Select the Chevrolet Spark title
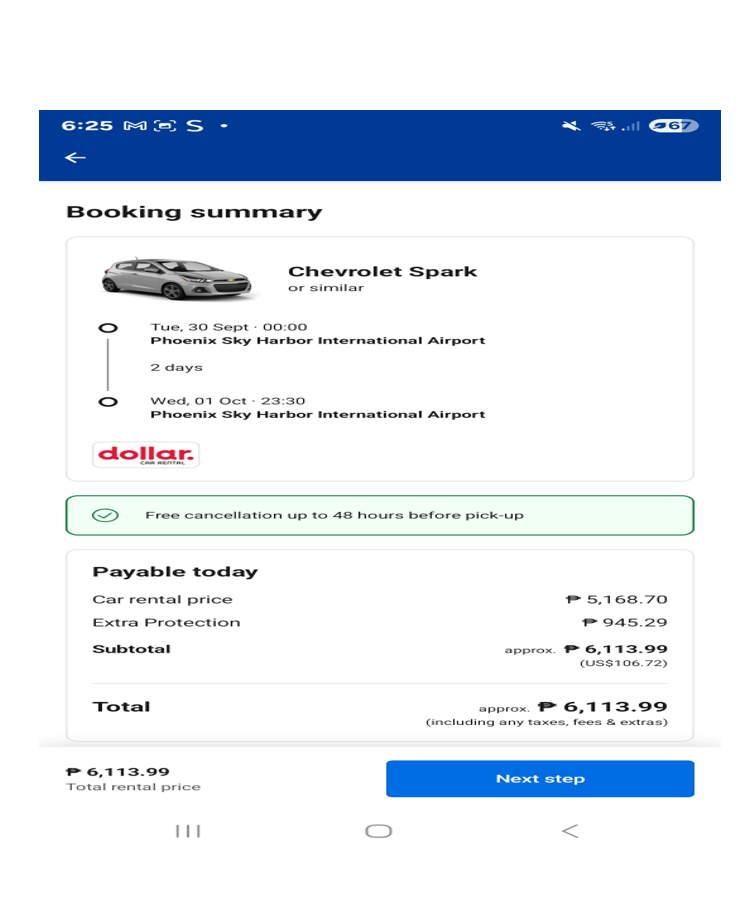 382,271
